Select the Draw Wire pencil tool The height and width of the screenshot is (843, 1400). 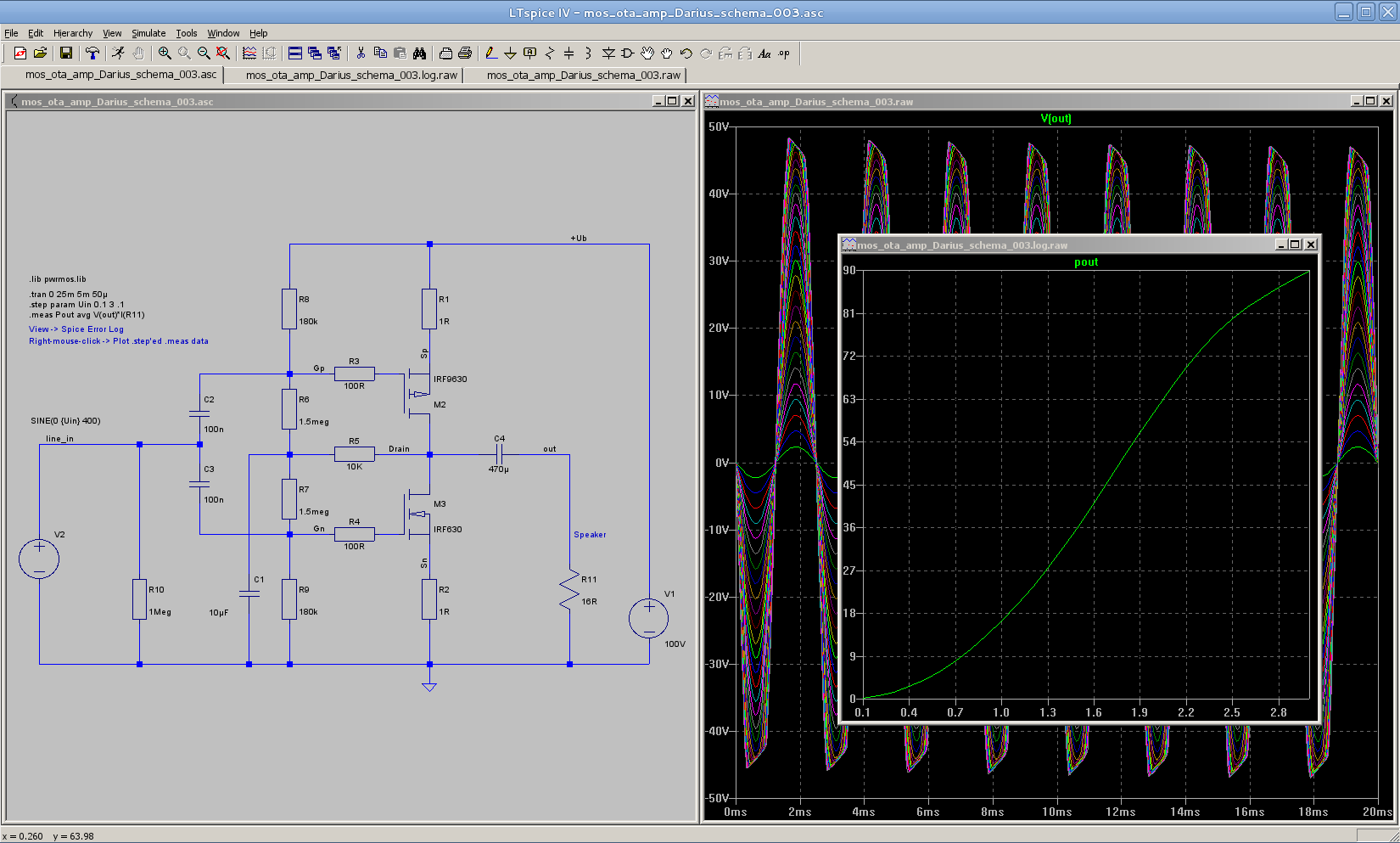click(490, 53)
